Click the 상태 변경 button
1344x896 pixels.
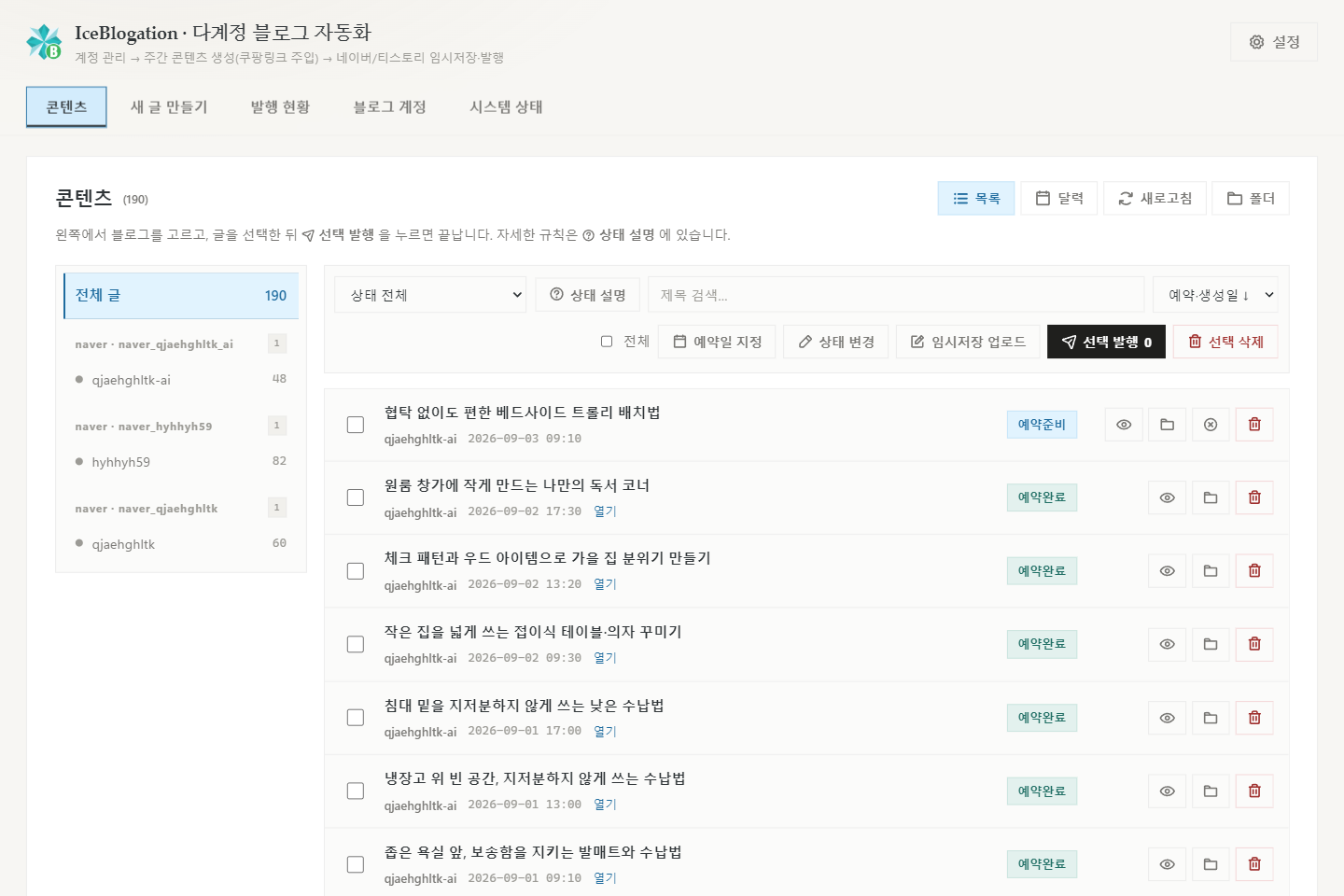click(x=836, y=342)
